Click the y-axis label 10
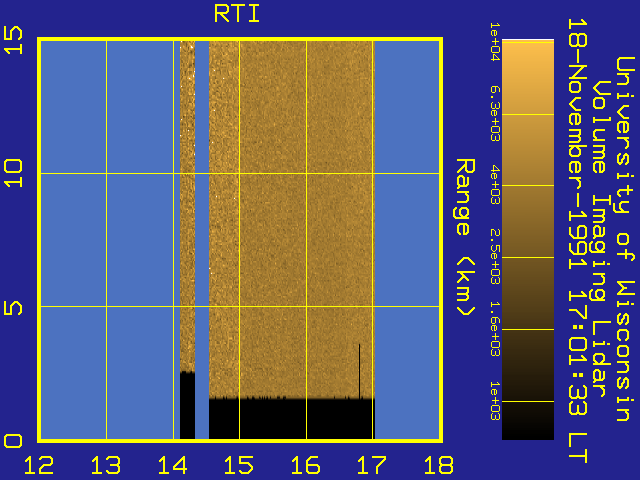The width and height of the screenshot is (640, 480). point(13,173)
